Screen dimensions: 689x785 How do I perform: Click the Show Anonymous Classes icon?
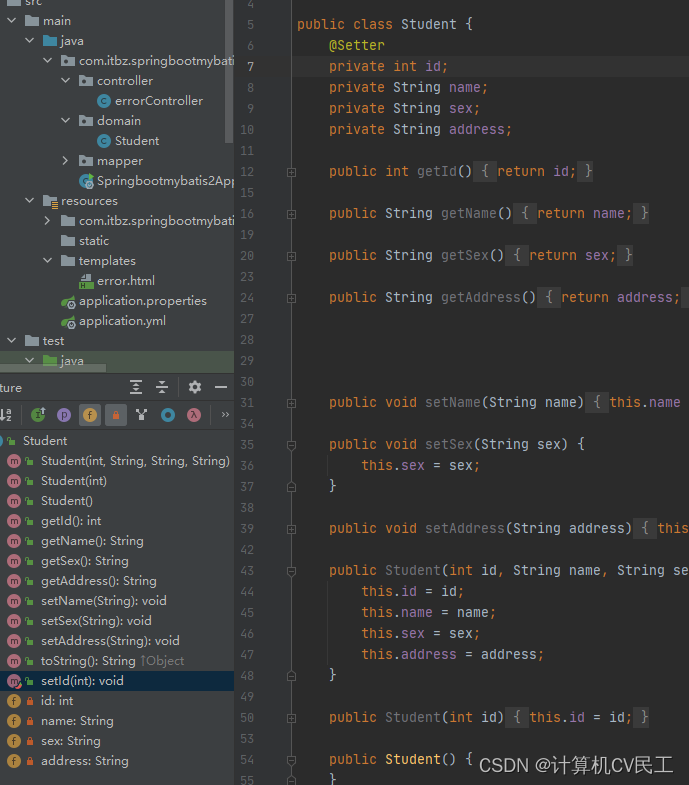pyautogui.click(x=168, y=414)
